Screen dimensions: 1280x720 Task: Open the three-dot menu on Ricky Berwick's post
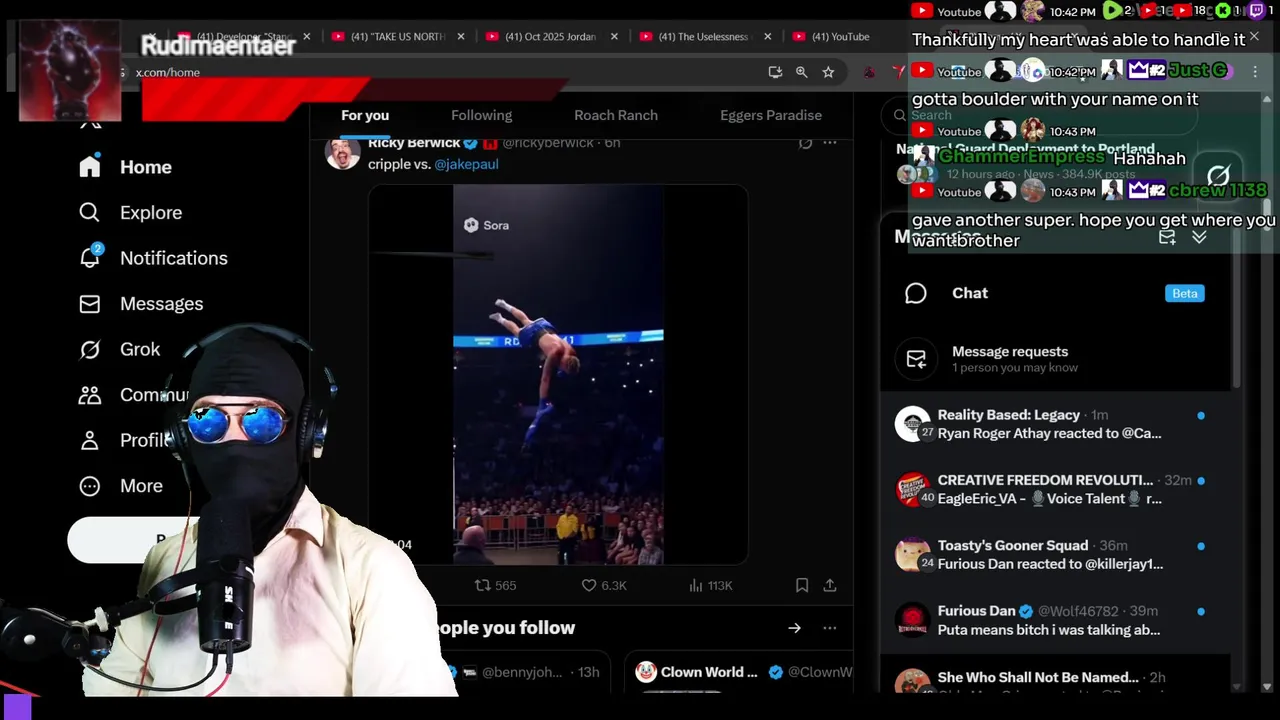click(x=829, y=143)
